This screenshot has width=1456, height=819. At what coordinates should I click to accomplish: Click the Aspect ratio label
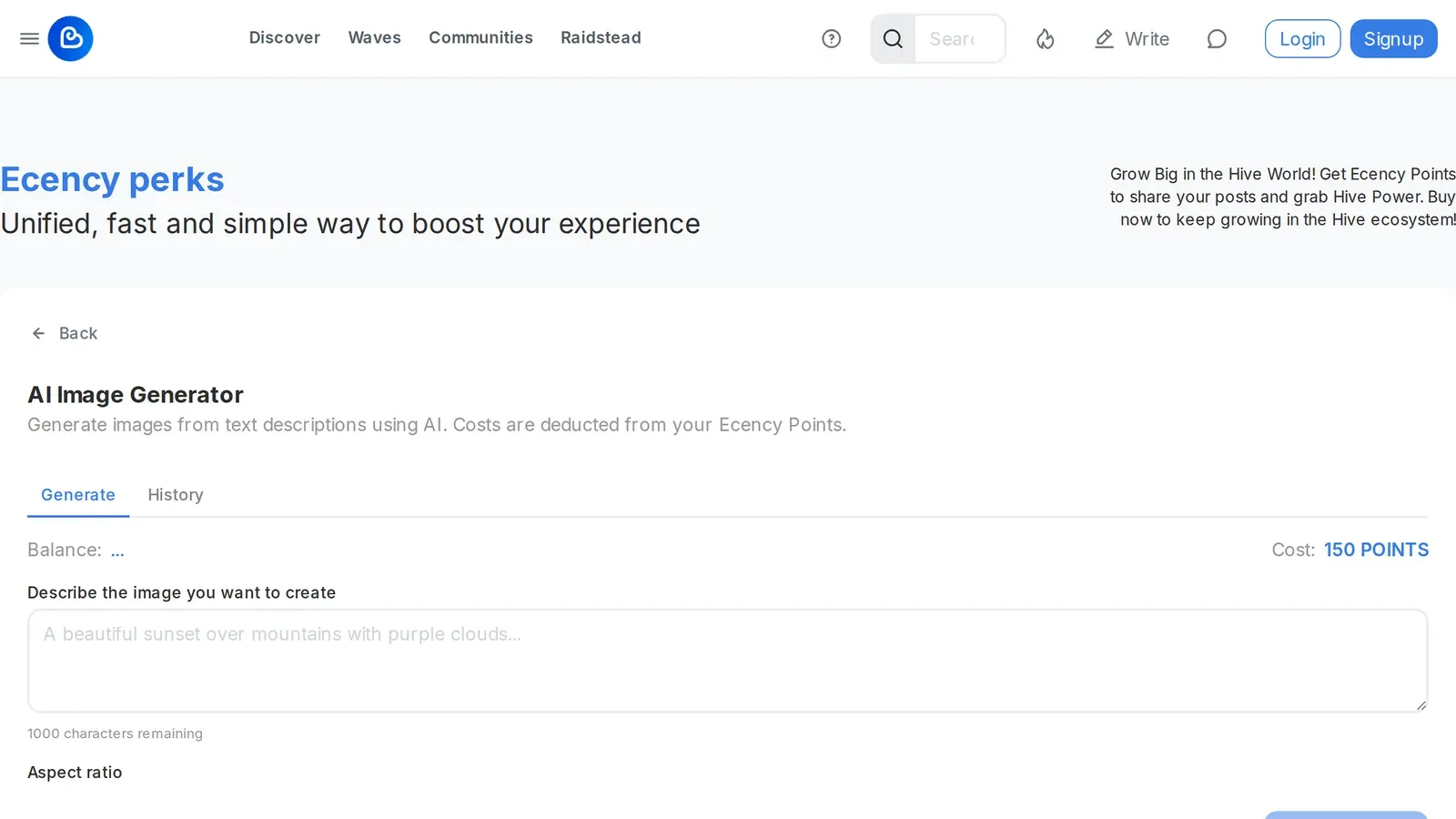(75, 772)
